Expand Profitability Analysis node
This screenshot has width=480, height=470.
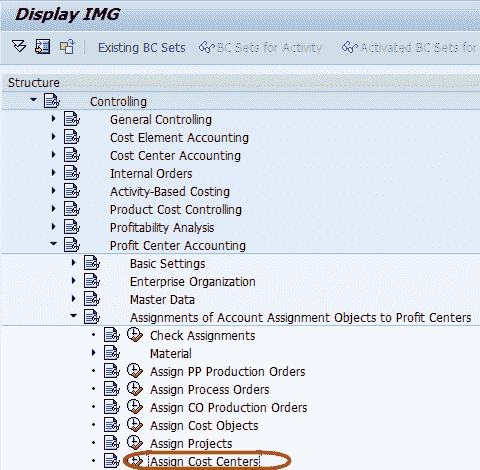(x=53, y=226)
